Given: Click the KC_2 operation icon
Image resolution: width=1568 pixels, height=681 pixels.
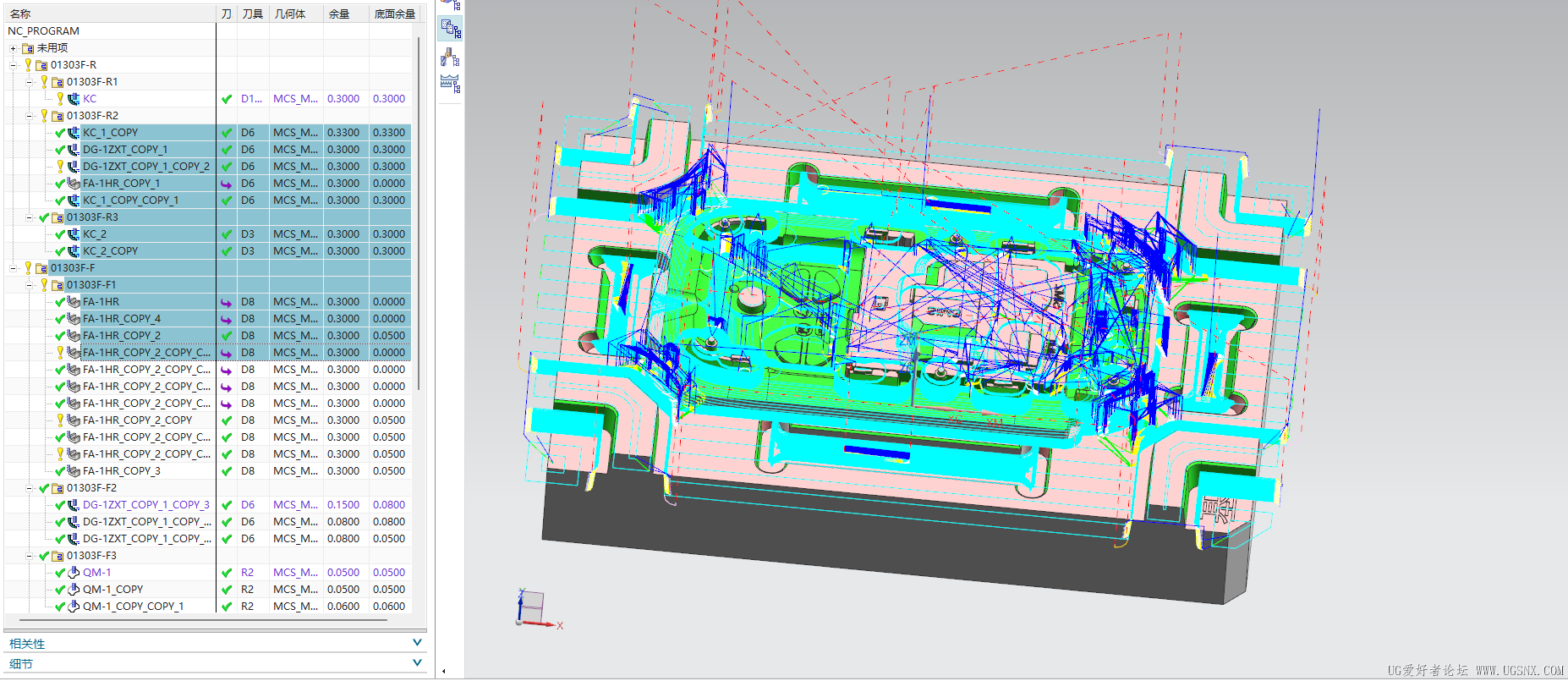Looking at the screenshot, I should [x=74, y=234].
